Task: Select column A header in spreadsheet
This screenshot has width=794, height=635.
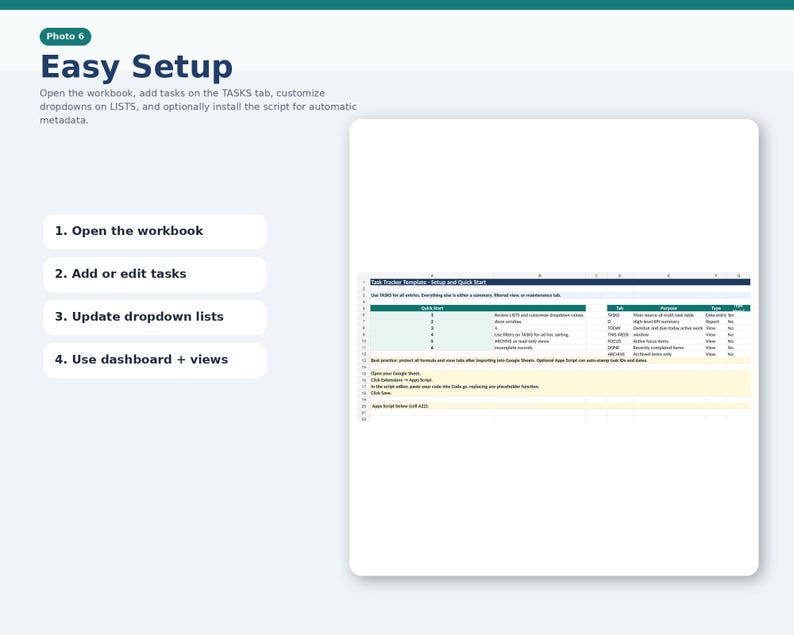Action: pyautogui.click(x=432, y=275)
